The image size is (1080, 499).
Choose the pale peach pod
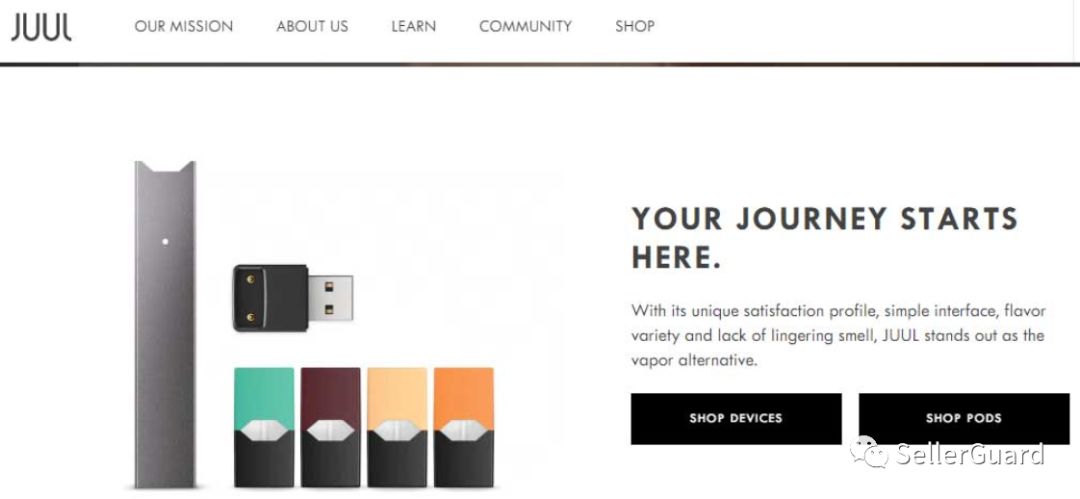coord(397,427)
